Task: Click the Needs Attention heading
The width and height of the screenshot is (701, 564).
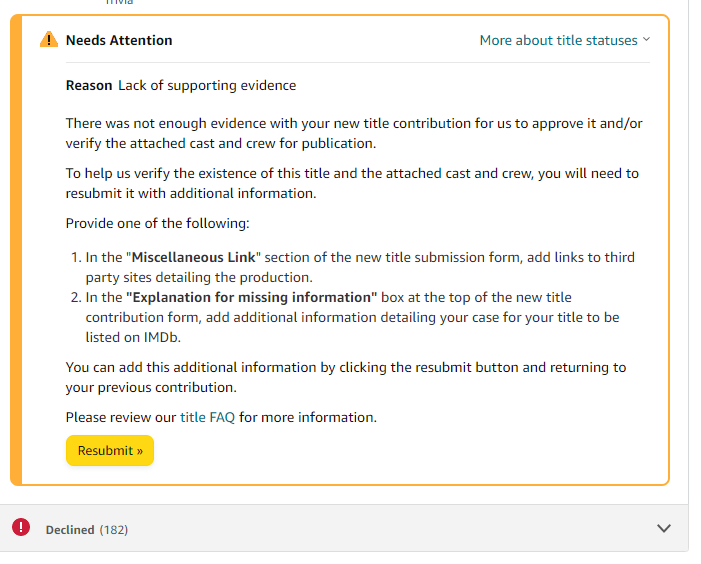Action: pos(119,40)
